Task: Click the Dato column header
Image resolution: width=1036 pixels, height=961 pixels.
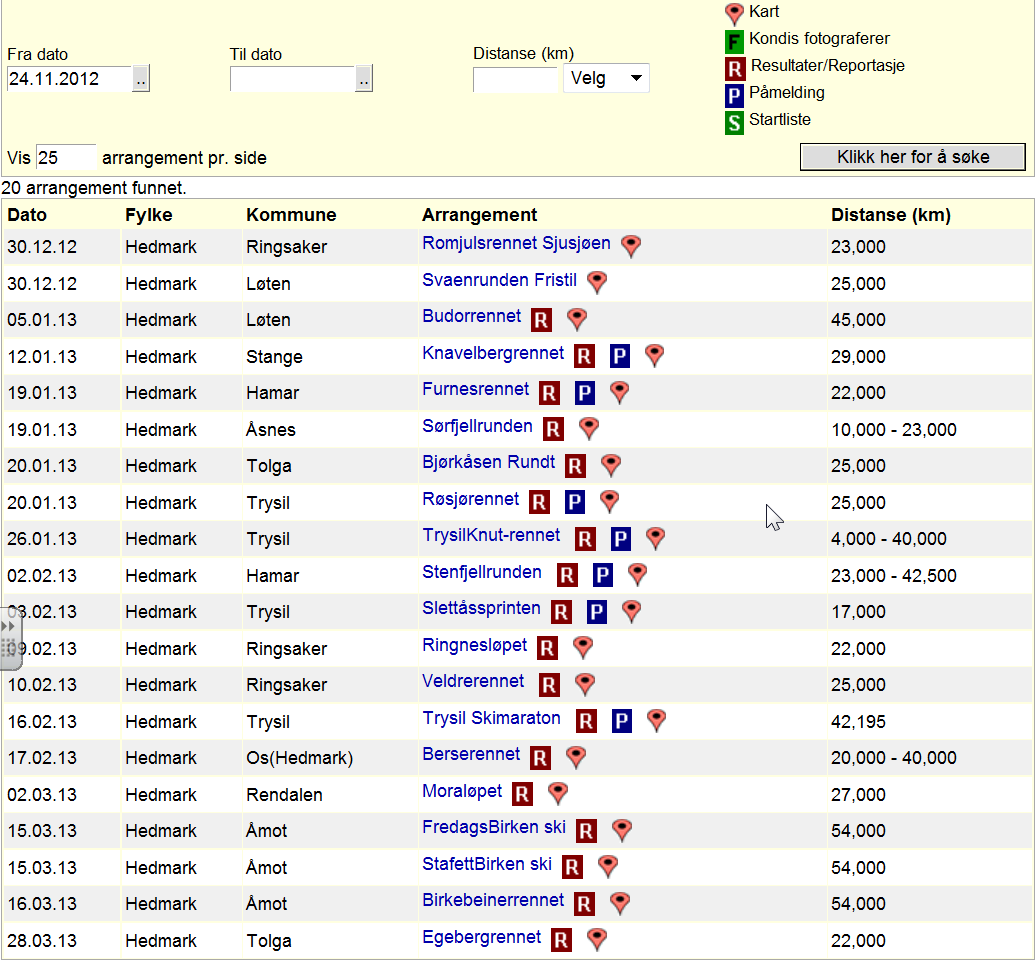Action: (27, 215)
